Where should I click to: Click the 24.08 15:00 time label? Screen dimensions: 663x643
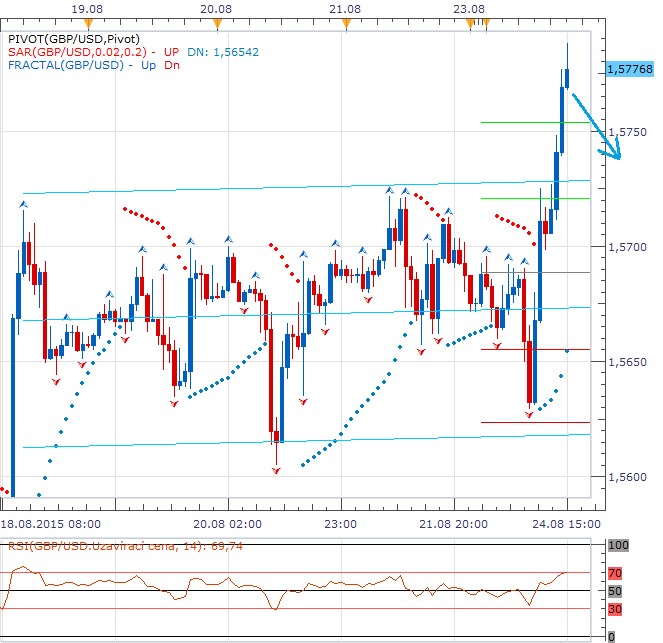[x=569, y=522]
